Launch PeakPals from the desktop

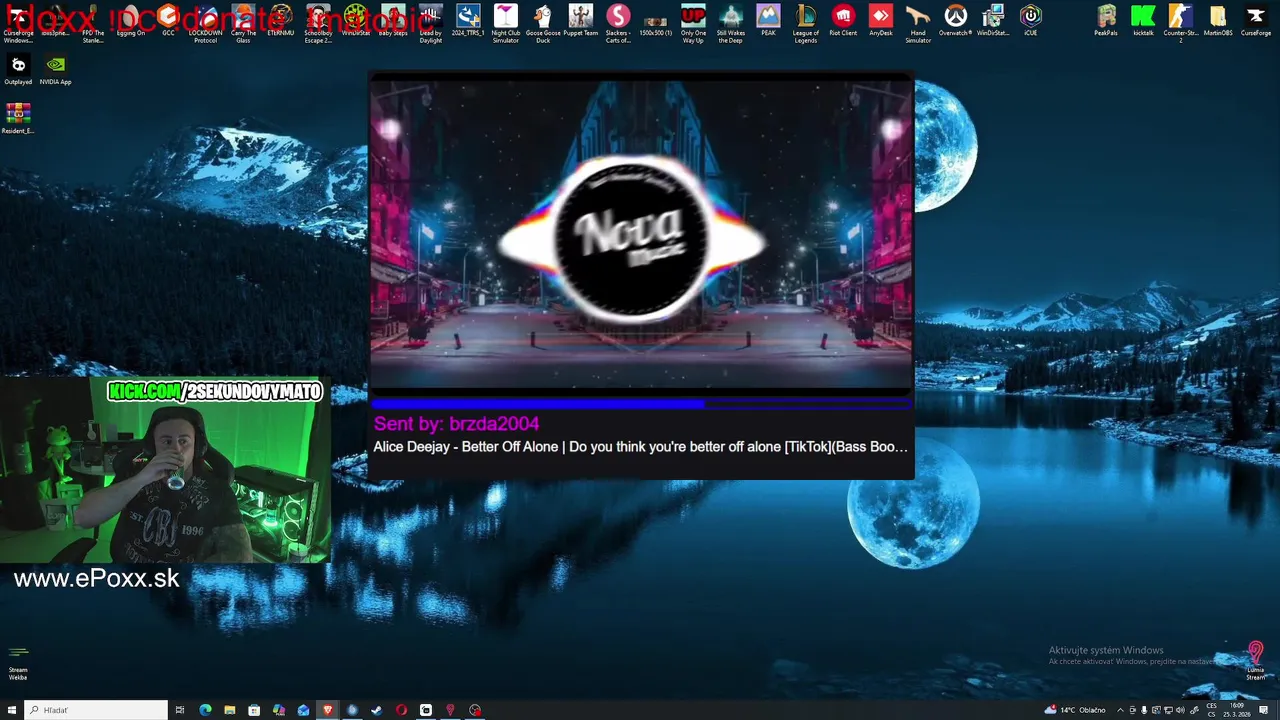click(1106, 21)
